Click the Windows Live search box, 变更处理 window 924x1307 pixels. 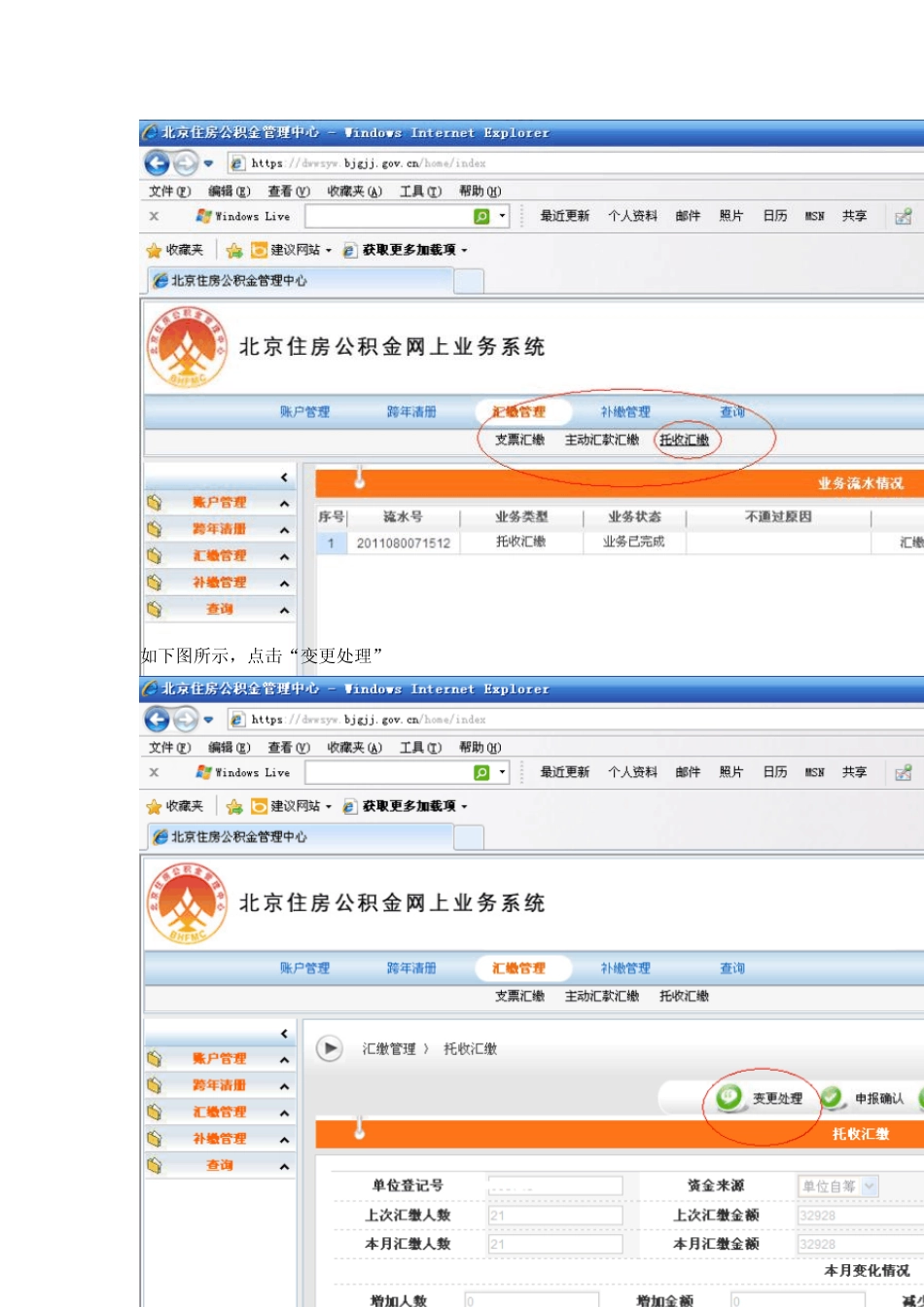[389, 772]
